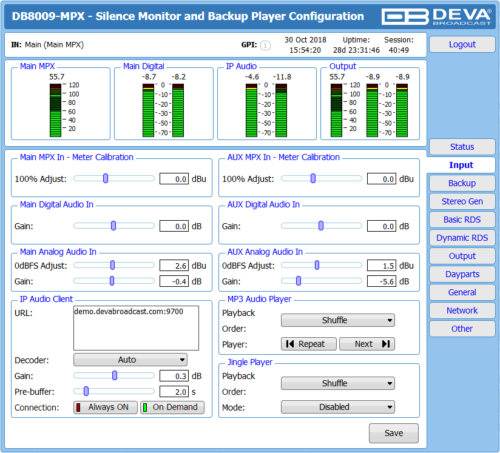Click the Logout button
The image size is (500, 453).
(x=462, y=44)
